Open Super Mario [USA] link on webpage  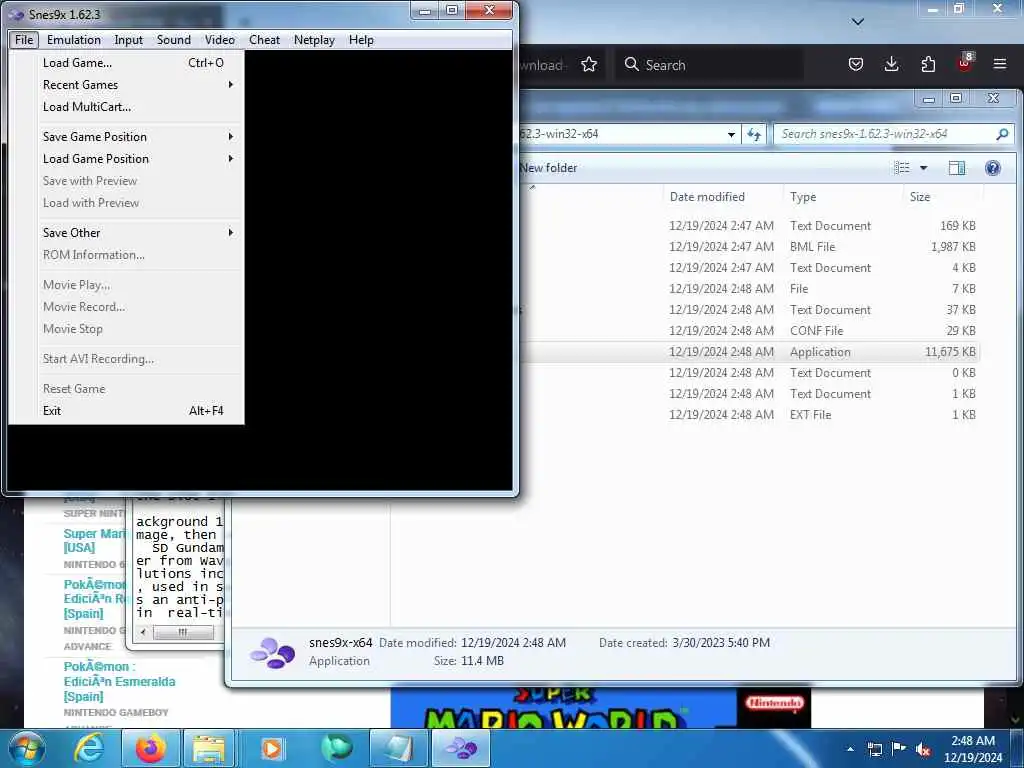tap(94, 541)
